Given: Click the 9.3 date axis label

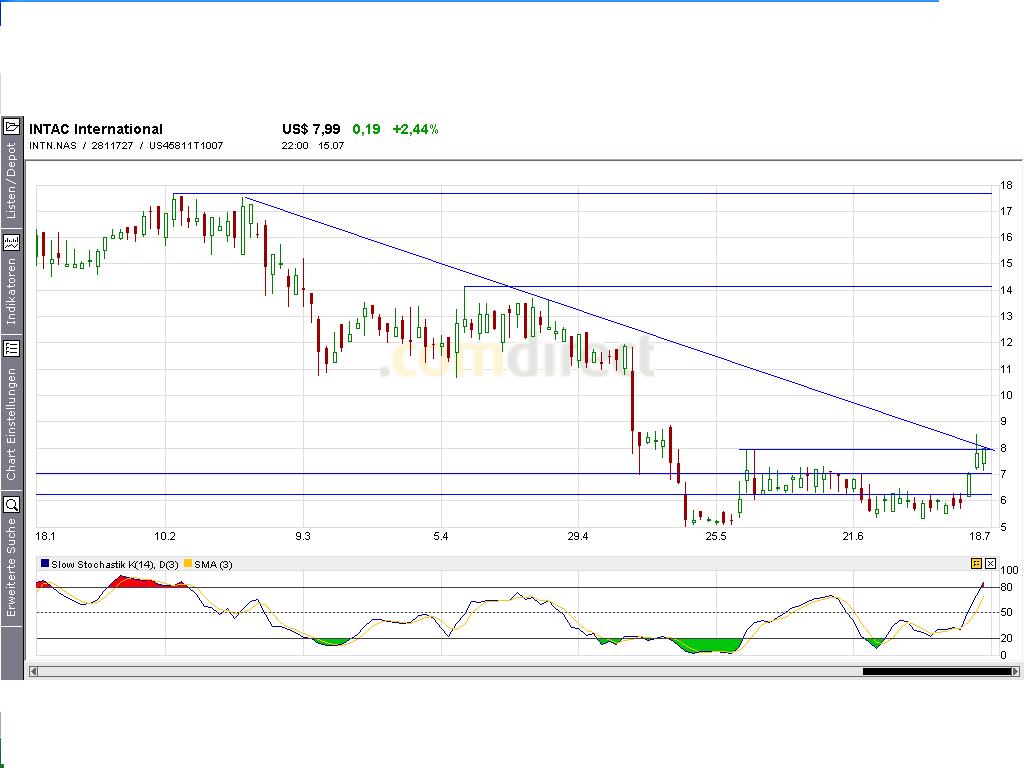Looking at the screenshot, I should coord(302,537).
